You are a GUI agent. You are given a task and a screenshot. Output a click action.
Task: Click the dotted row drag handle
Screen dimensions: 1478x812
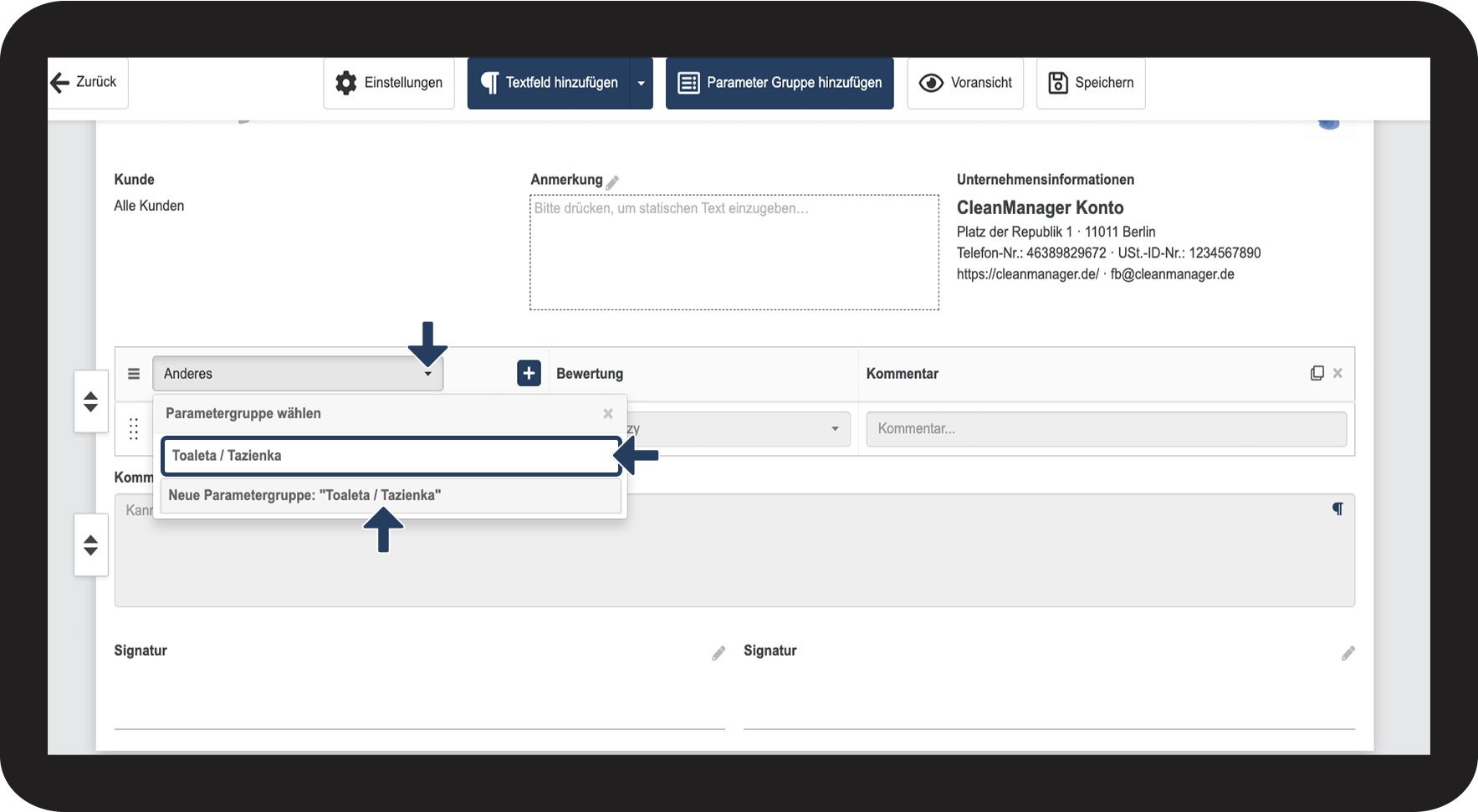134,429
